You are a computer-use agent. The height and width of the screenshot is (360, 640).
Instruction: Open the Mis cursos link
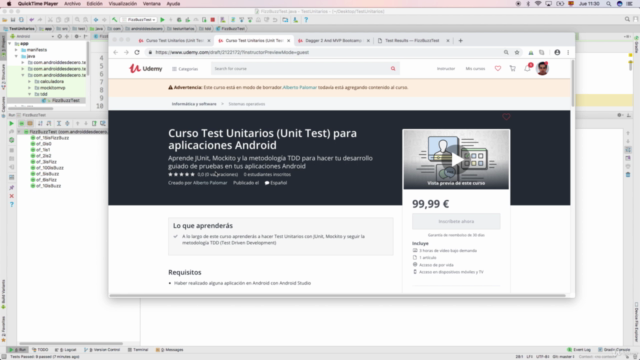pyautogui.click(x=475, y=69)
